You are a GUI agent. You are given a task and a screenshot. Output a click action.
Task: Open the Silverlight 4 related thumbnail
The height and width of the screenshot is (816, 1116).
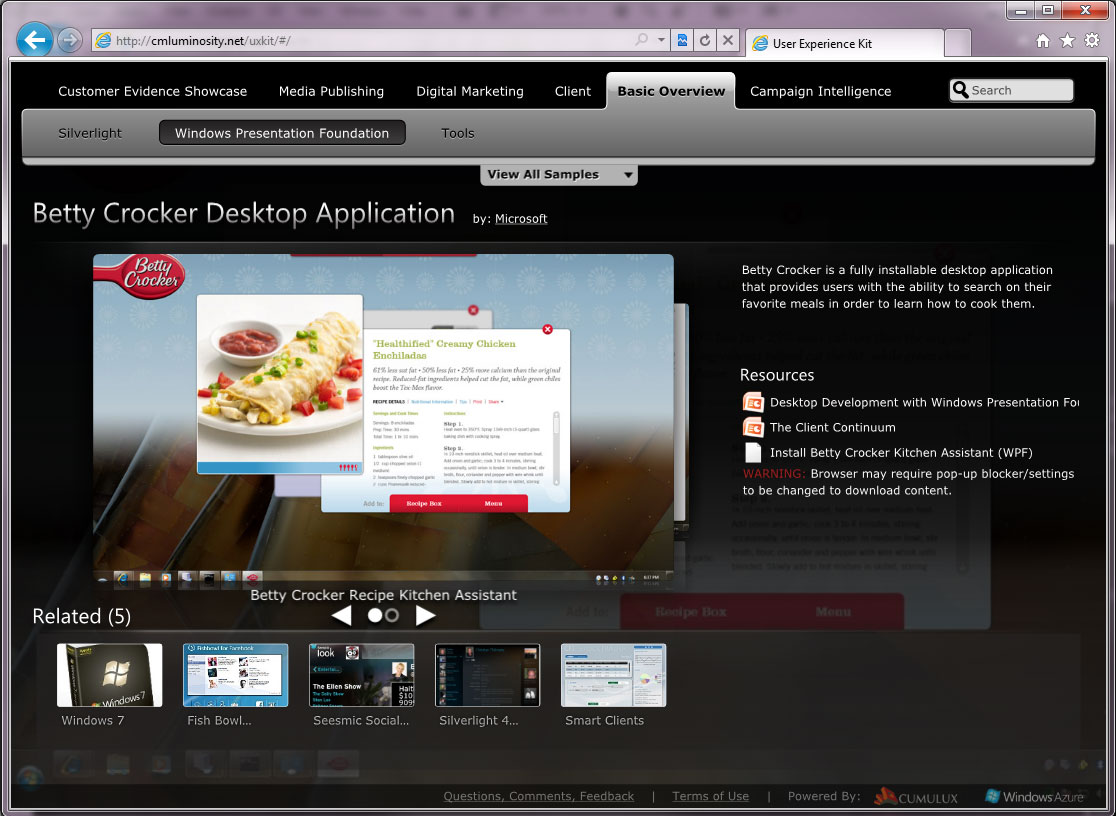tap(488, 675)
